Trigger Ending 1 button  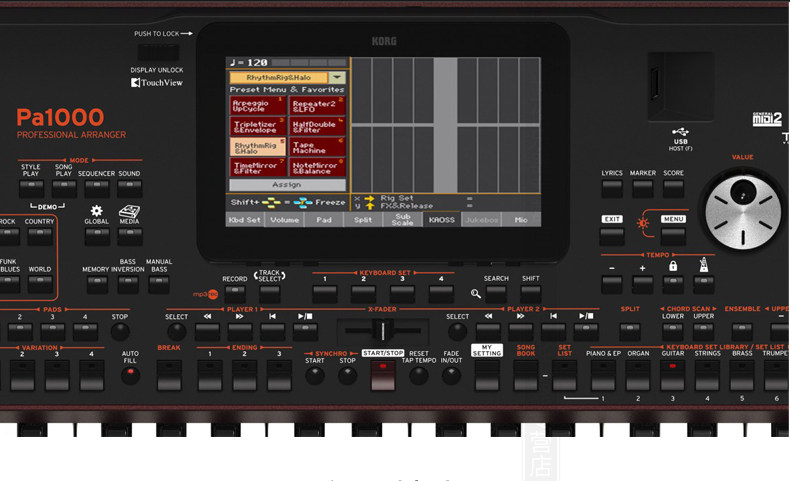tap(210, 375)
